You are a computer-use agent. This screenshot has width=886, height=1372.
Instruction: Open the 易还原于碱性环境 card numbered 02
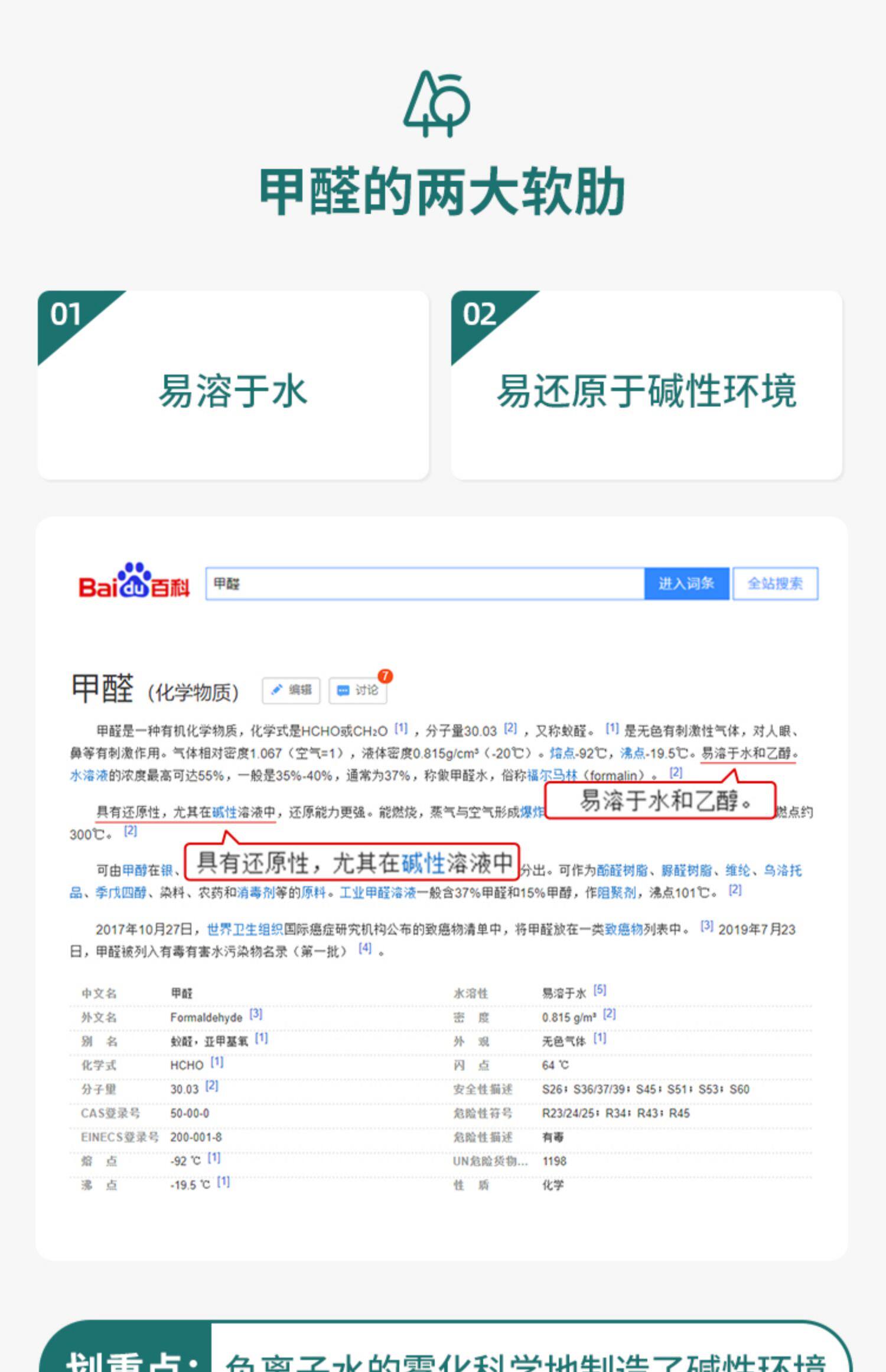pos(647,385)
